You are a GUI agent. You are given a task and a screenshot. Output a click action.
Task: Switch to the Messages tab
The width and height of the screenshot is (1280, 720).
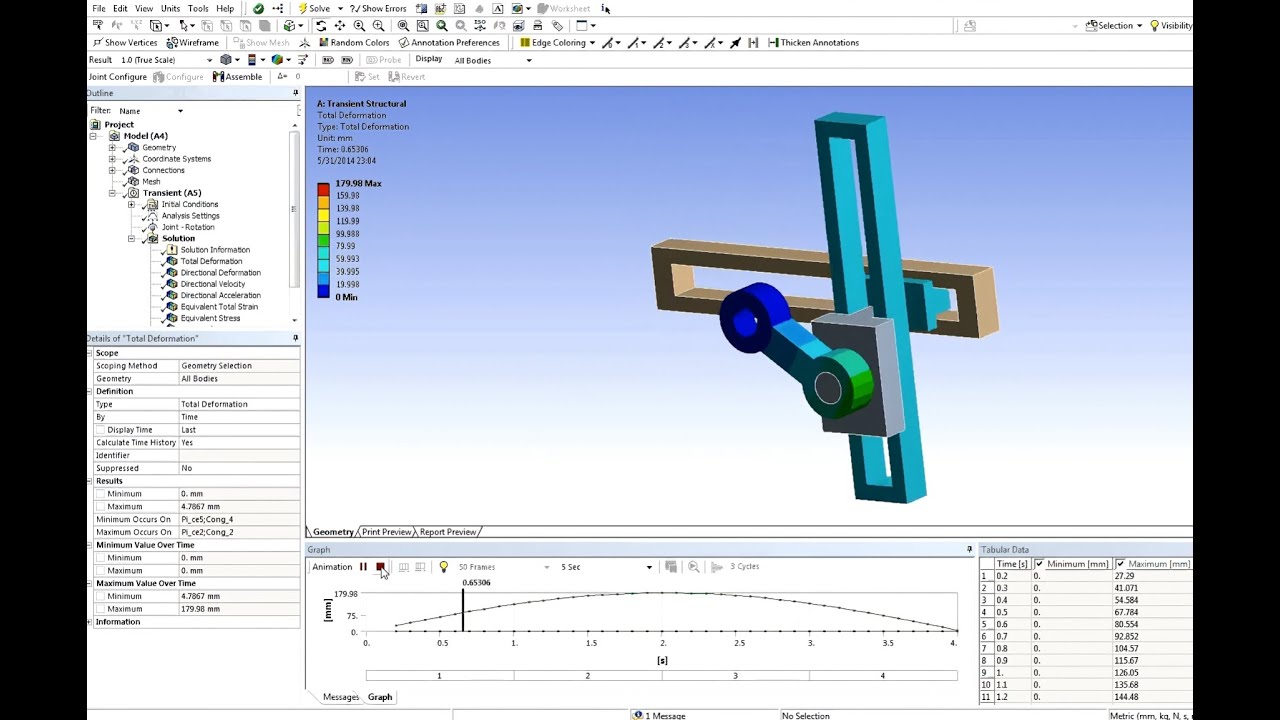340,697
